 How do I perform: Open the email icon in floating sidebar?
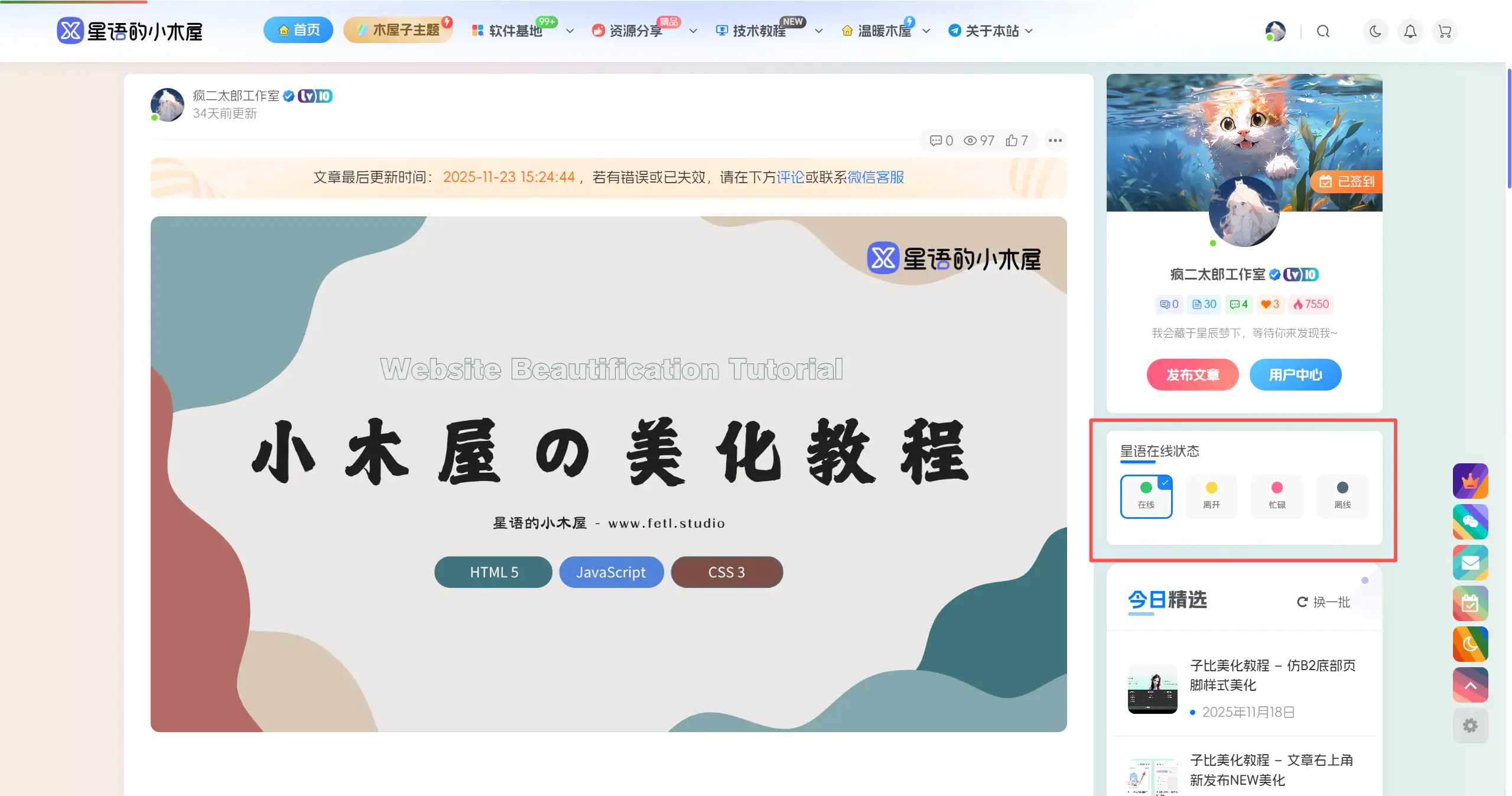pos(1470,563)
